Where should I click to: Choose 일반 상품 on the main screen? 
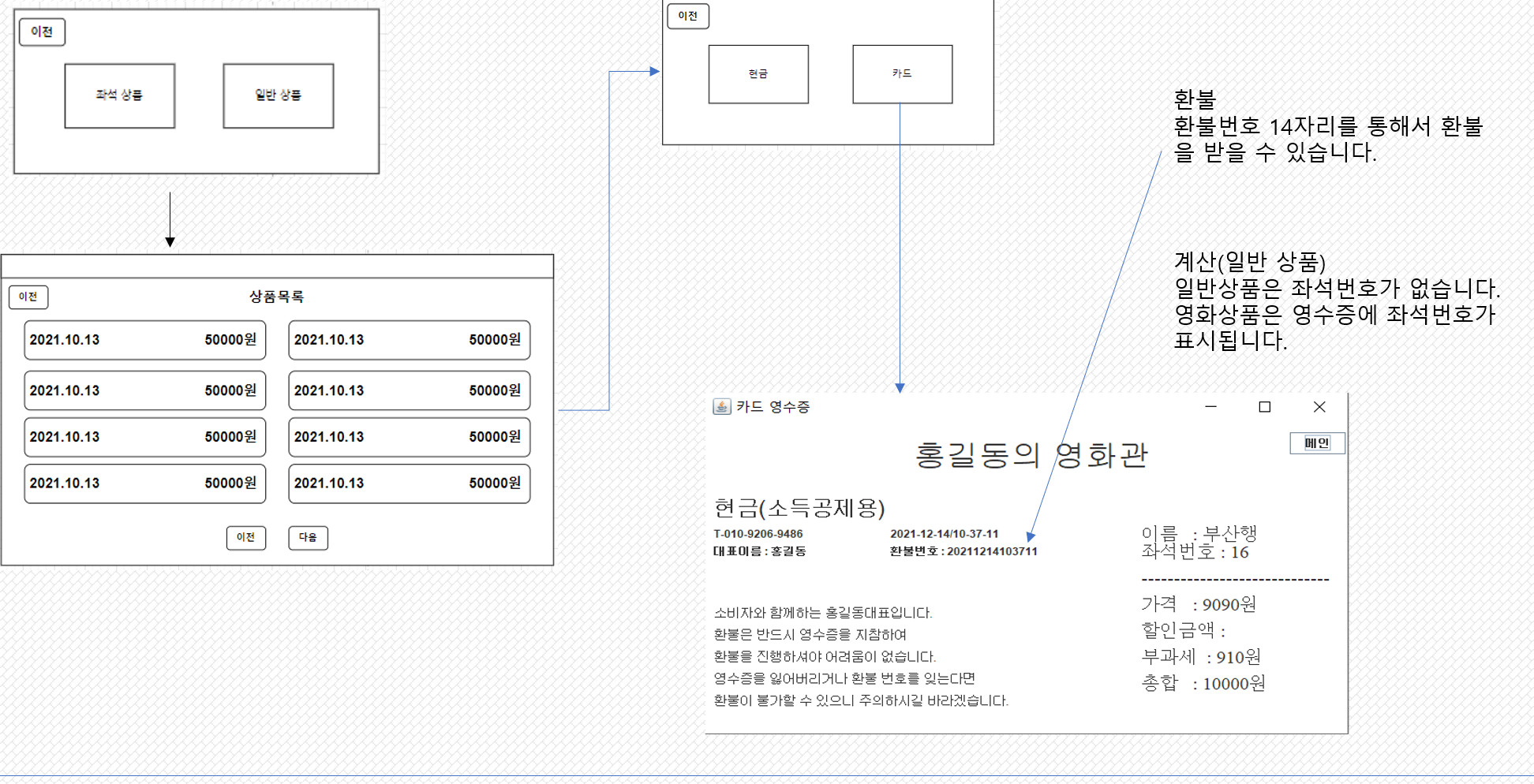tap(278, 95)
